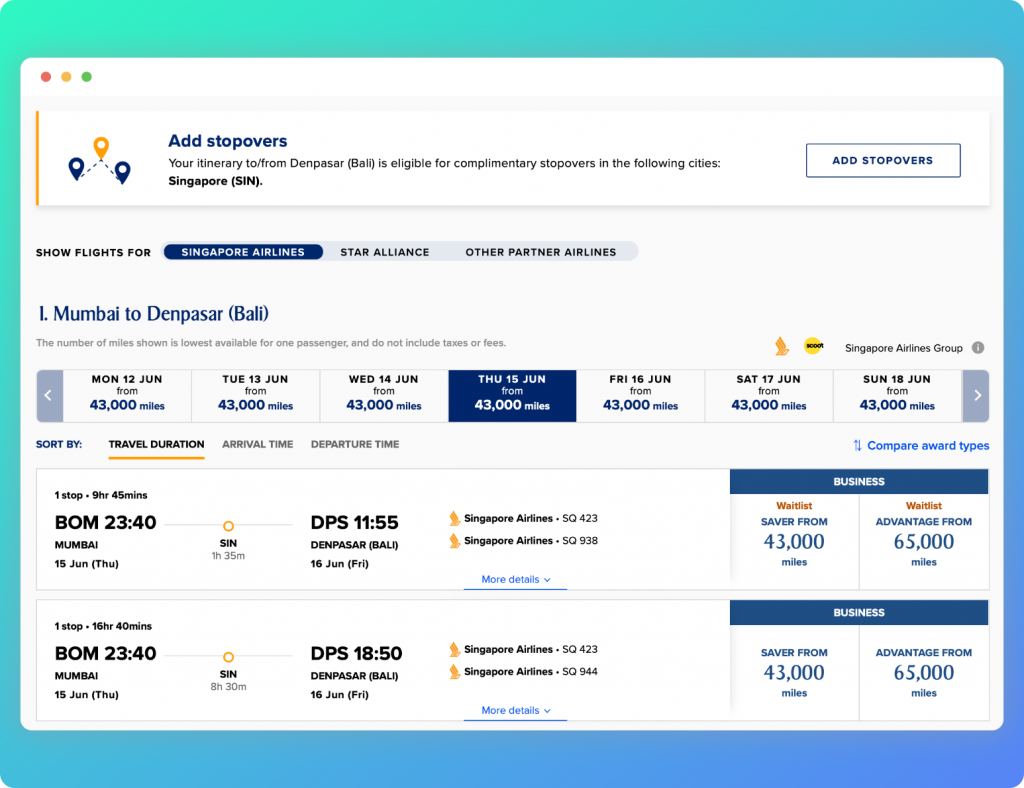Sort flights by Arrival Time
The width and height of the screenshot is (1024, 788).
point(257,445)
